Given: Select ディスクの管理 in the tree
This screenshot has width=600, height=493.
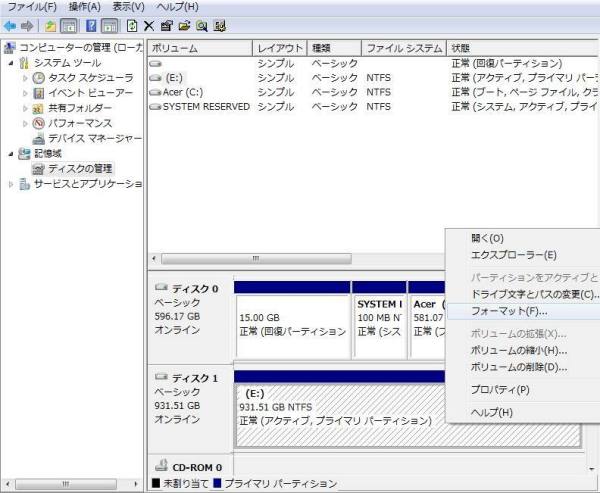Looking at the screenshot, I should click(80, 168).
